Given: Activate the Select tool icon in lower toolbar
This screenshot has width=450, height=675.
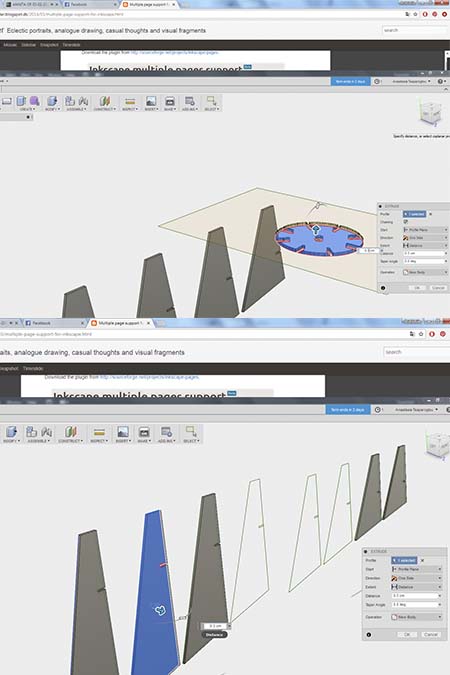Looking at the screenshot, I should pyautogui.click(x=191, y=432).
